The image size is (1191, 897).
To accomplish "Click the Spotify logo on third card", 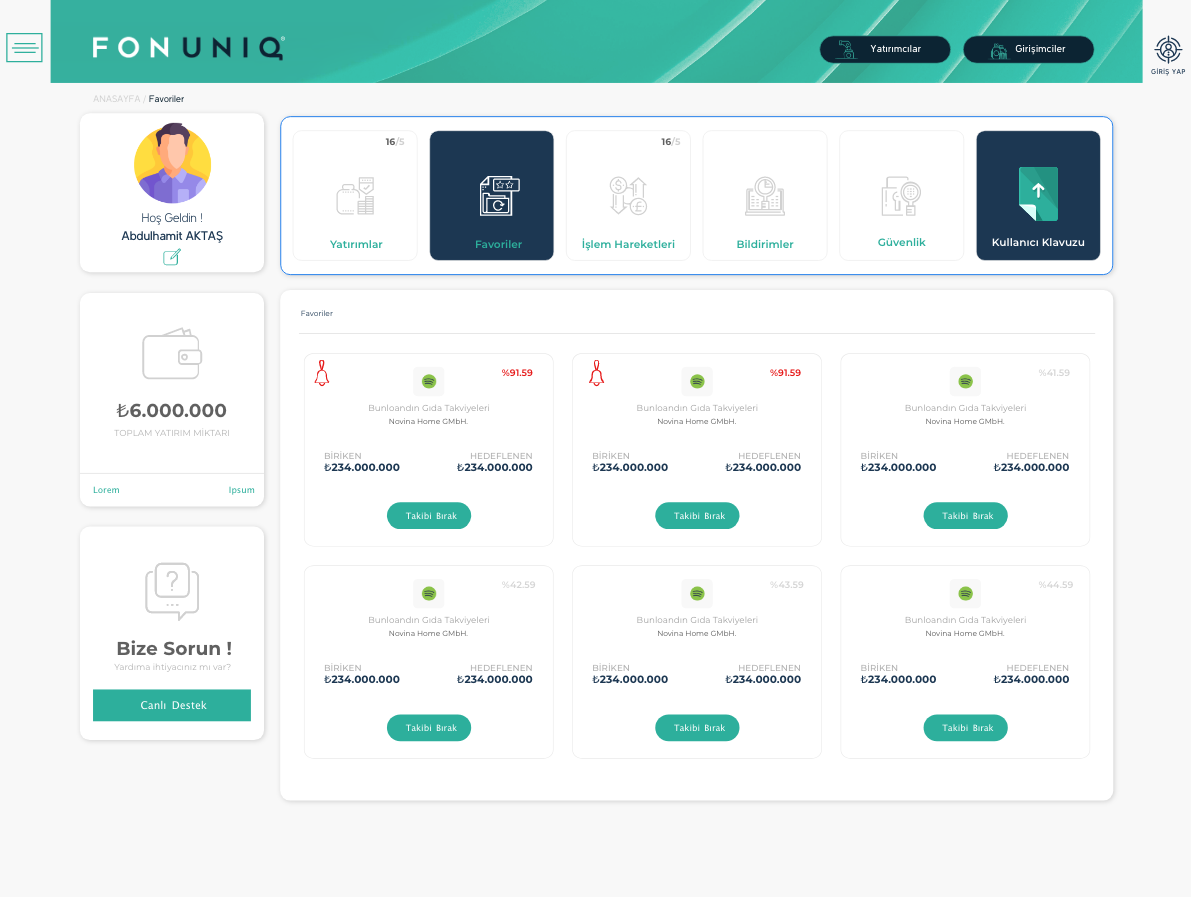I will tap(965, 381).
